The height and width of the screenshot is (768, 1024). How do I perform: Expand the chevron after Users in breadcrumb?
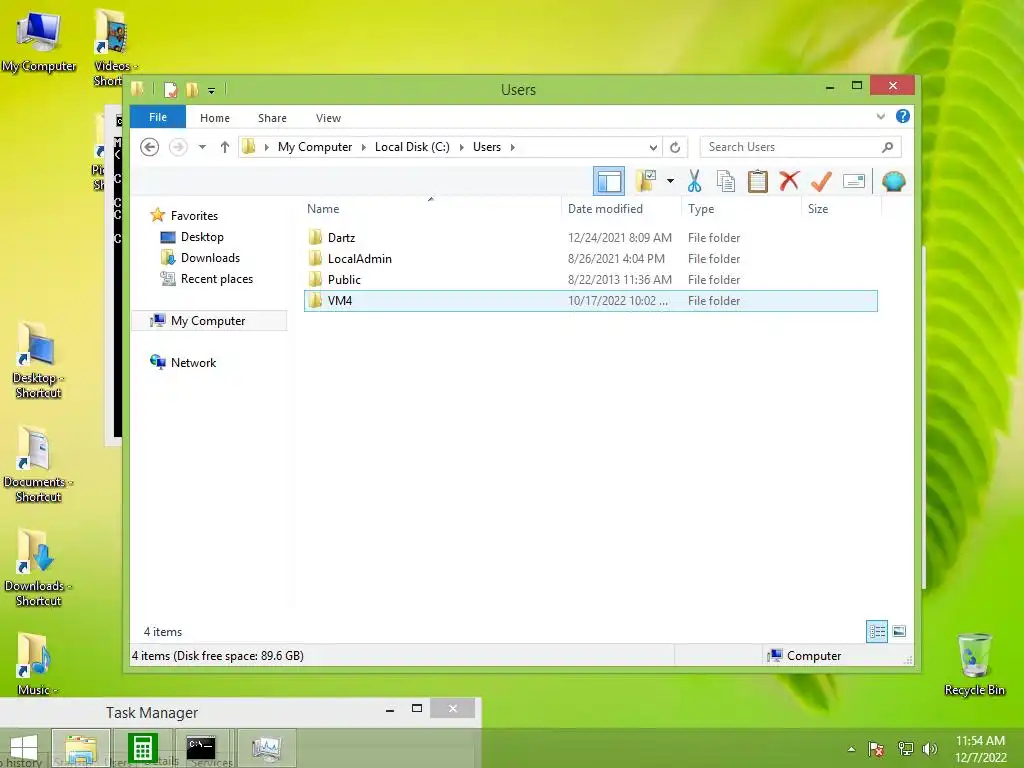coord(513,147)
